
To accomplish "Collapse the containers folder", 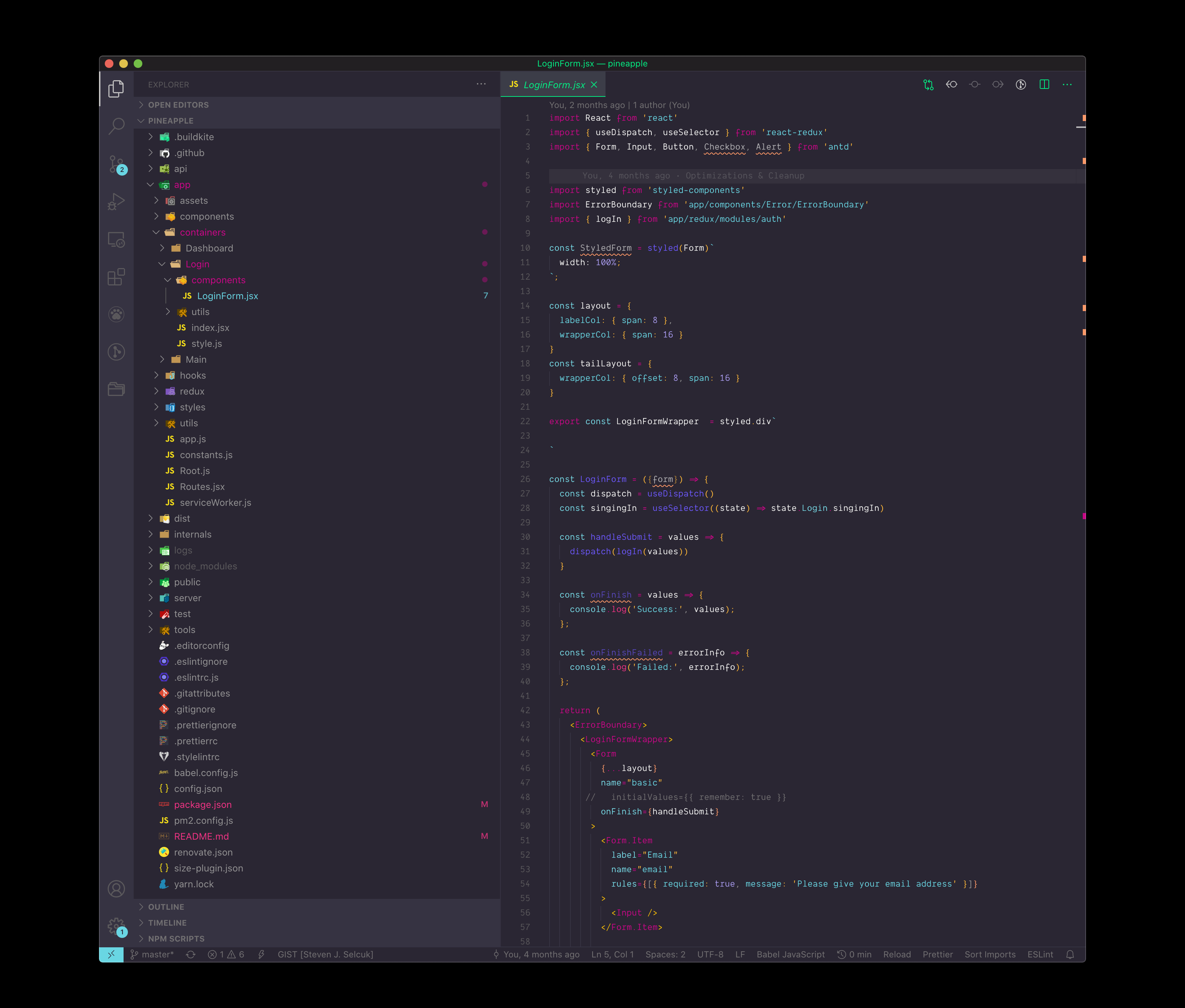I will (202, 232).
